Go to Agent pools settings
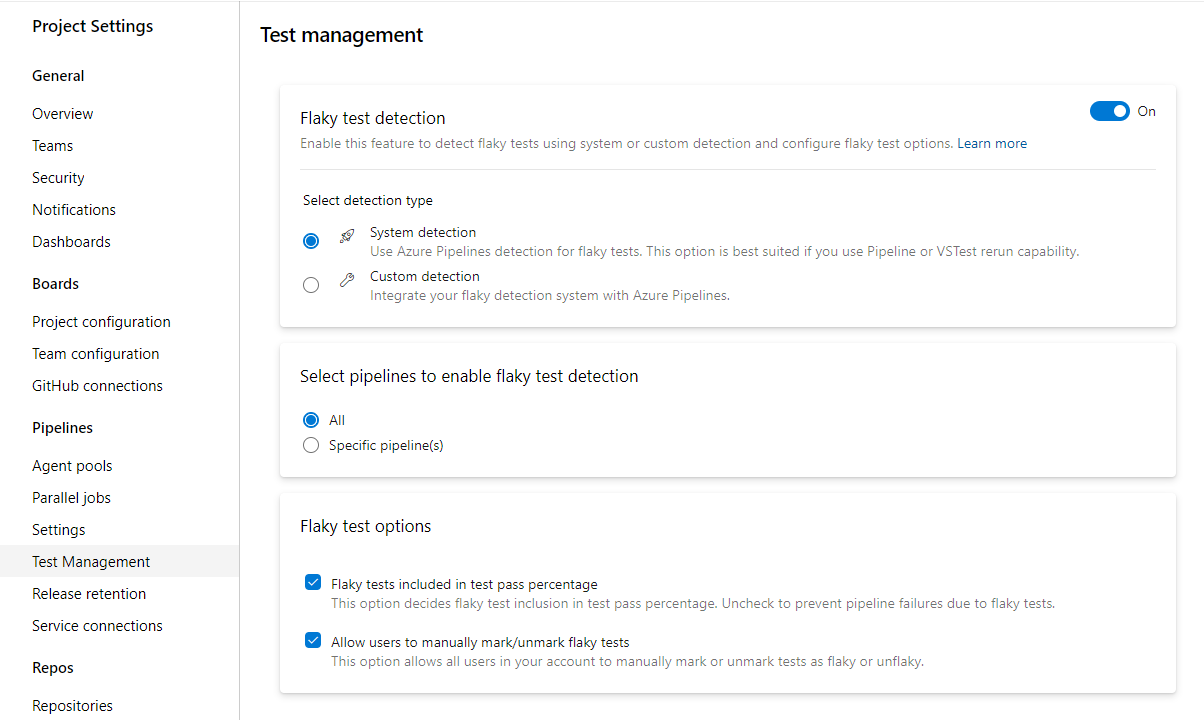The height and width of the screenshot is (720, 1204). coord(72,466)
